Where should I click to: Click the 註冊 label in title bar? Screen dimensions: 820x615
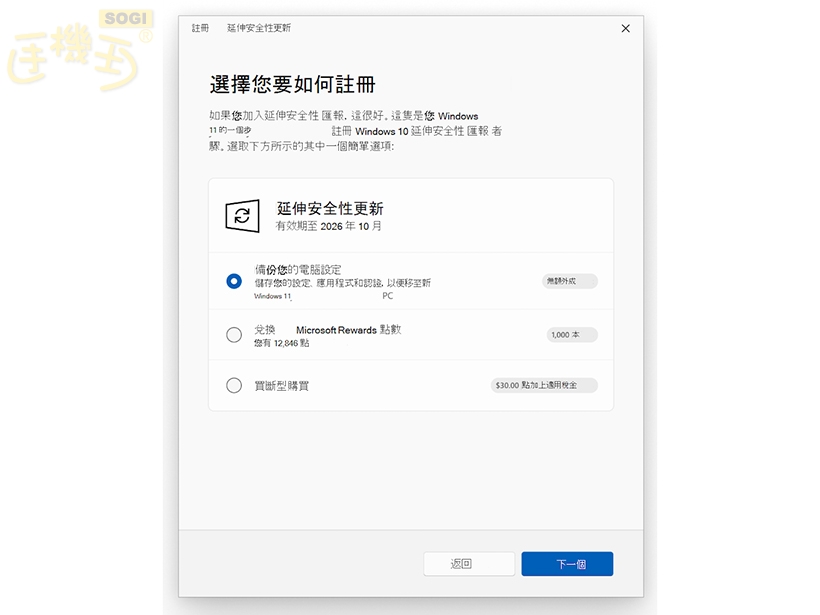(201, 29)
